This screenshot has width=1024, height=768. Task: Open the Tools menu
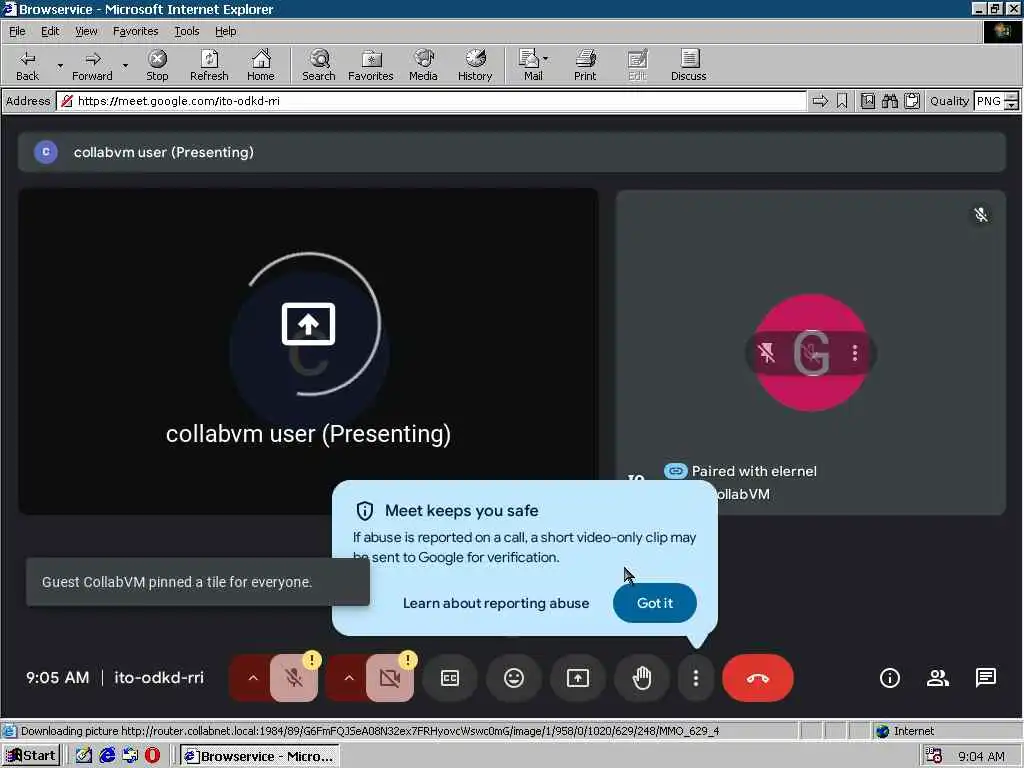tap(186, 31)
